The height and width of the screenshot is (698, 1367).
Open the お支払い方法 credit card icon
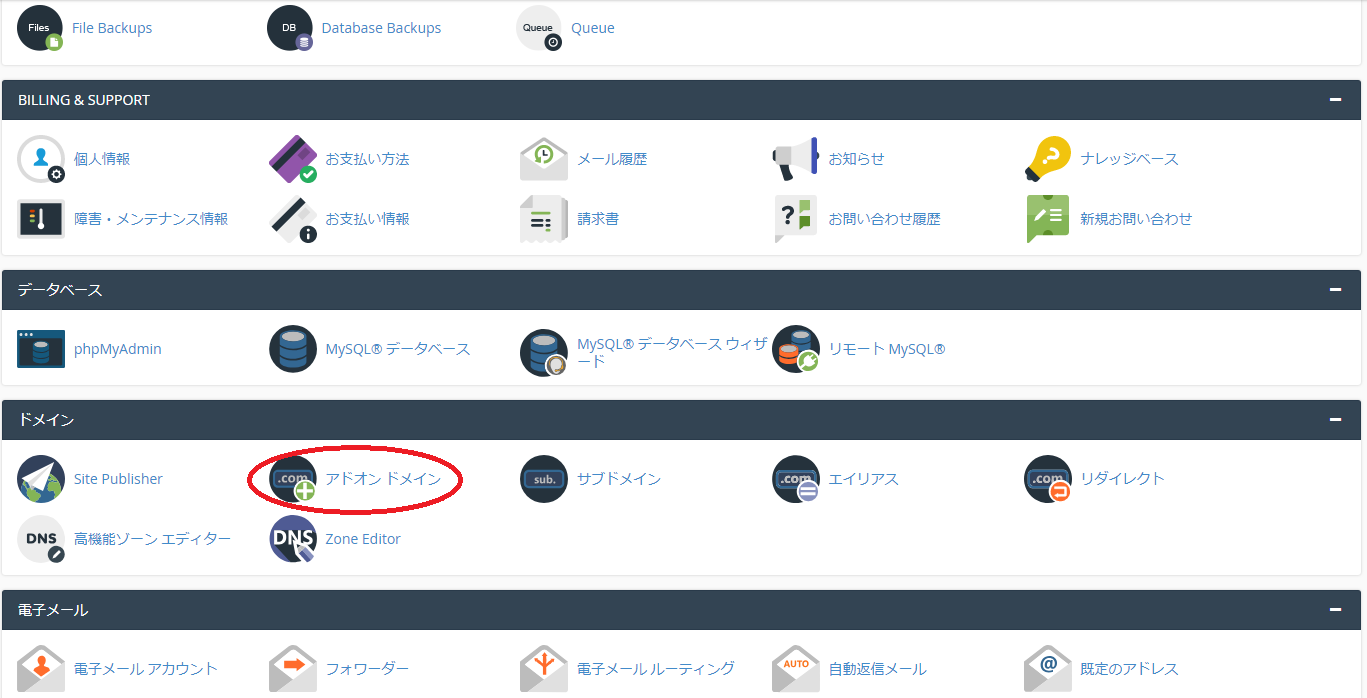(x=293, y=159)
